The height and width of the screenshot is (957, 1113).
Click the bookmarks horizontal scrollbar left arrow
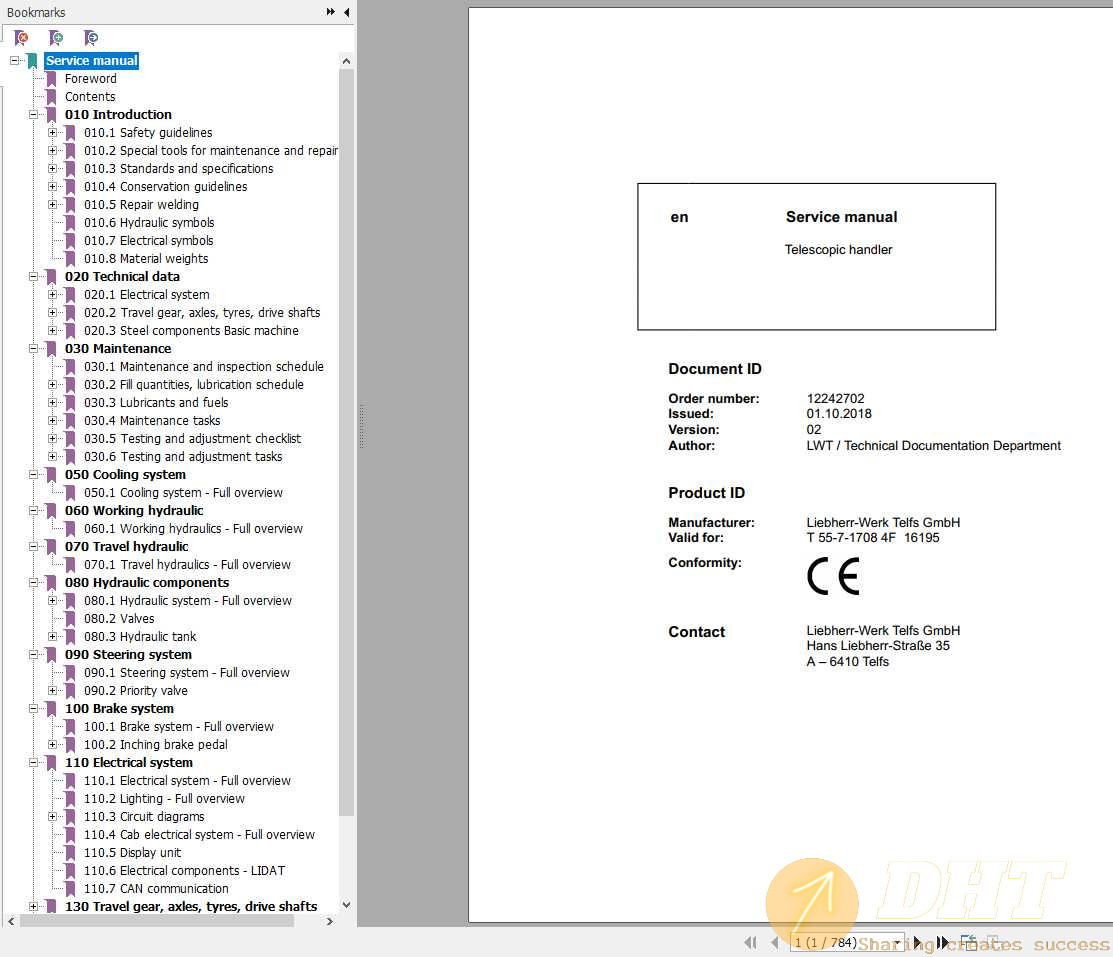point(11,922)
